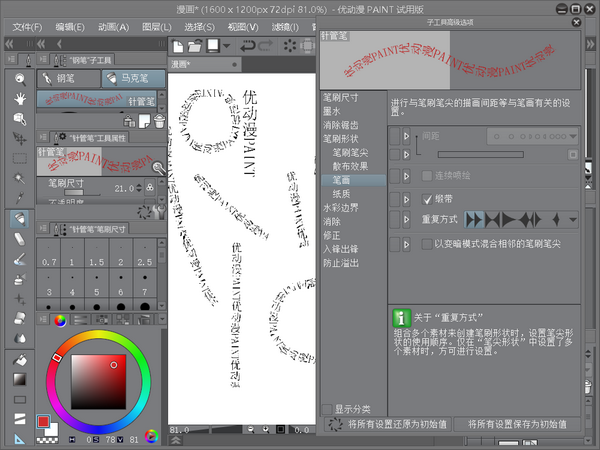
Task: Select the Fill bucket tool
Action: (x=20, y=360)
